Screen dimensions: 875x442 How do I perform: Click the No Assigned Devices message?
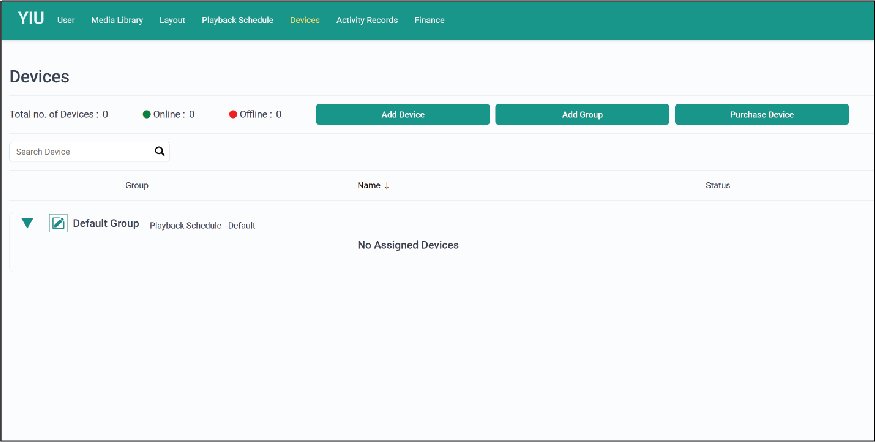point(408,245)
